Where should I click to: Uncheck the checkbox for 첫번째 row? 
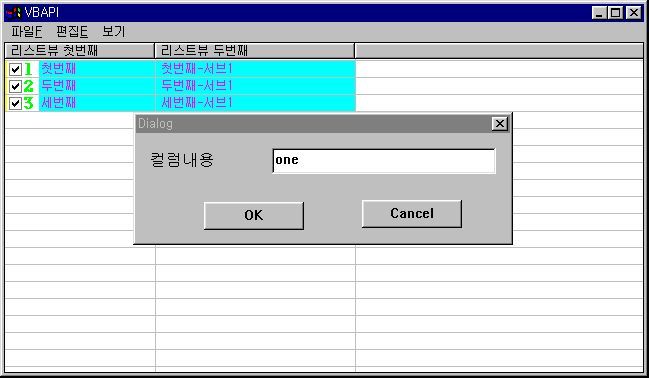pos(15,69)
